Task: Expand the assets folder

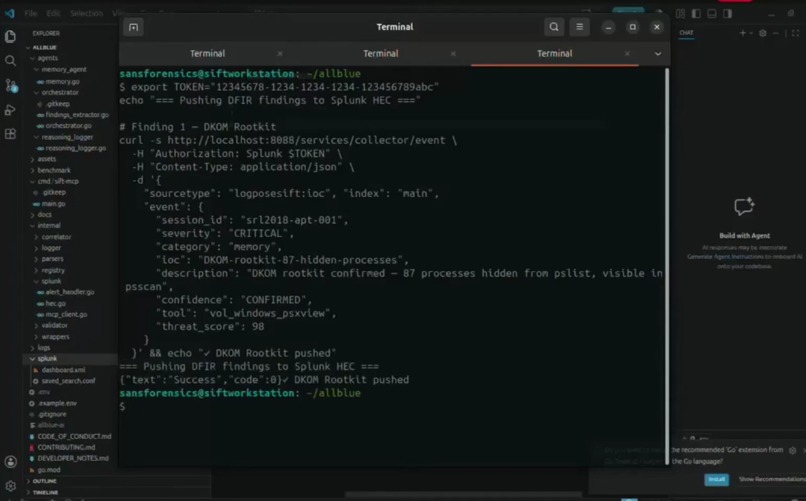Action: [46, 159]
